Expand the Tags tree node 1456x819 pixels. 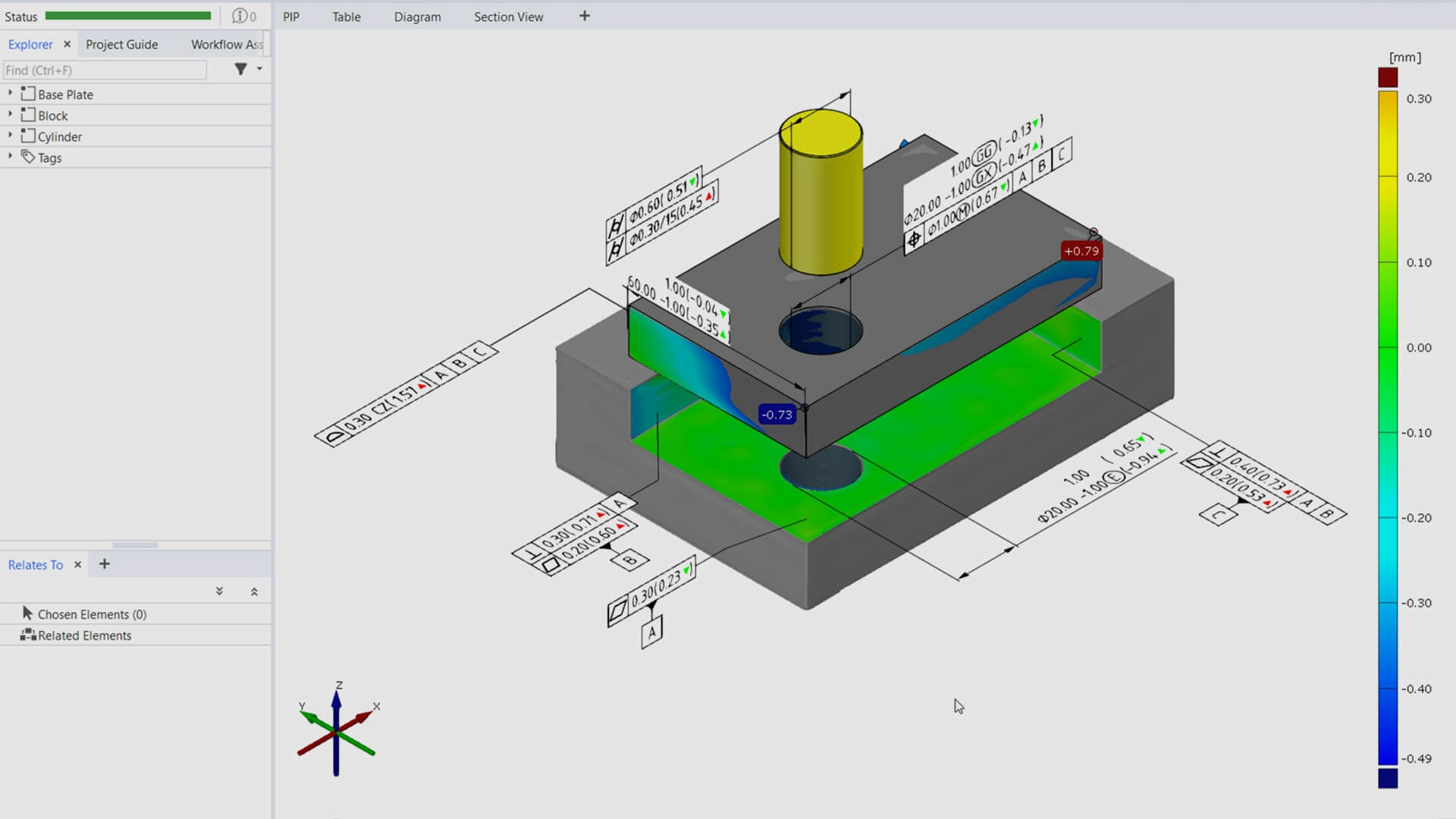tap(10, 156)
